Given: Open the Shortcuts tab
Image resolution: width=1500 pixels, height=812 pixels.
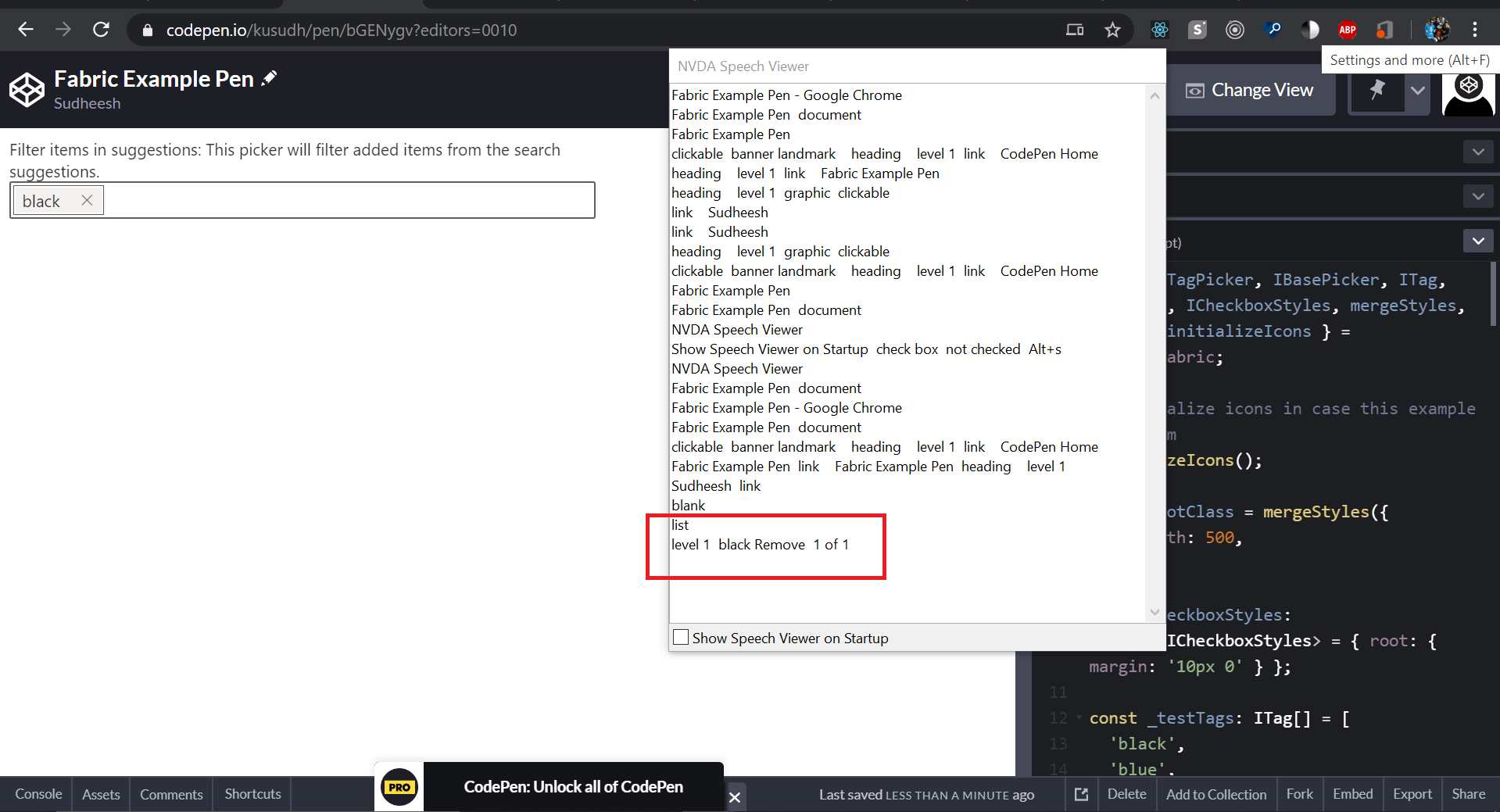Looking at the screenshot, I should [x=252, y=794].
